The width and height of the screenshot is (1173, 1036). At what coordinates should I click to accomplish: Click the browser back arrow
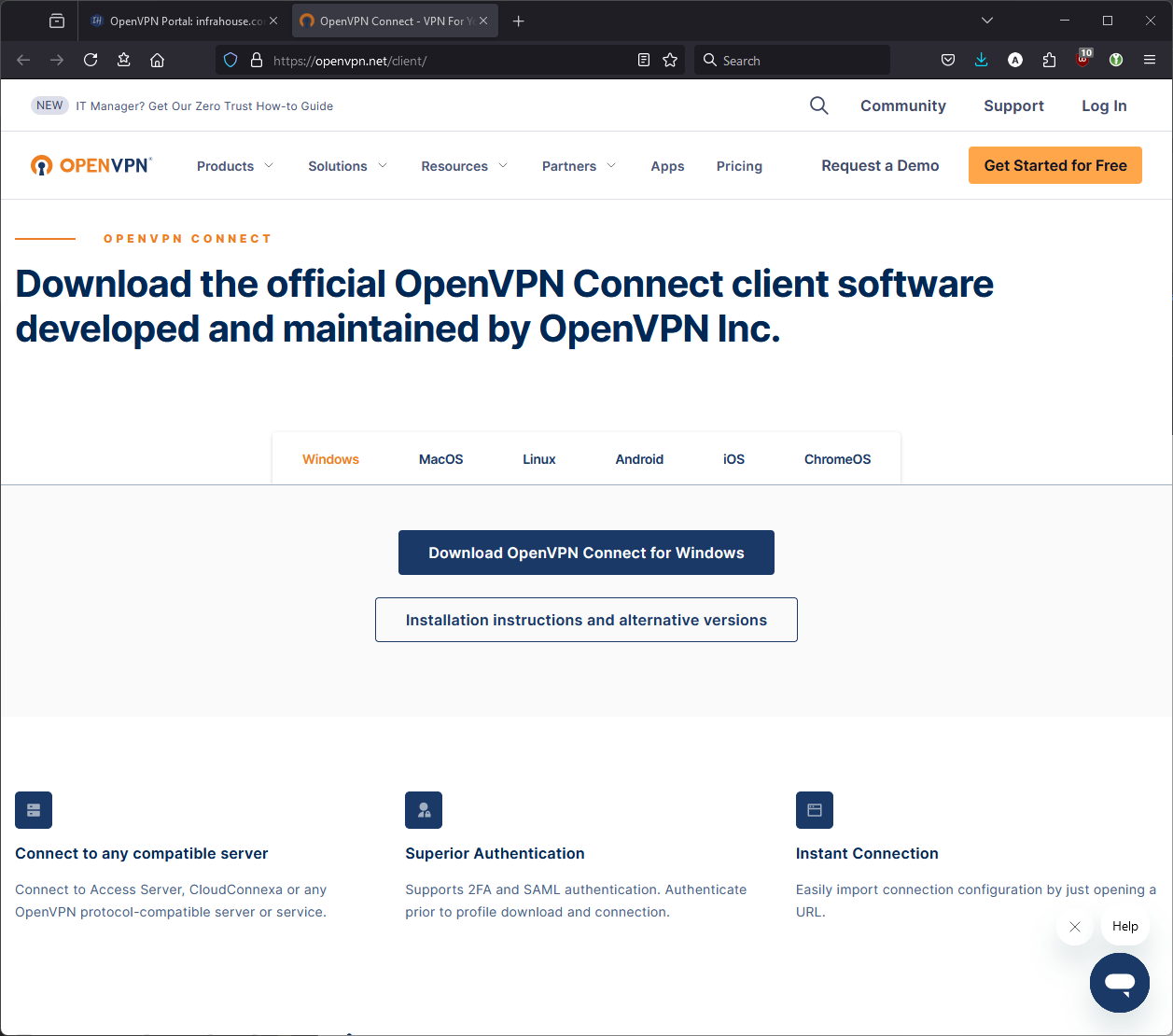(24, 60)
